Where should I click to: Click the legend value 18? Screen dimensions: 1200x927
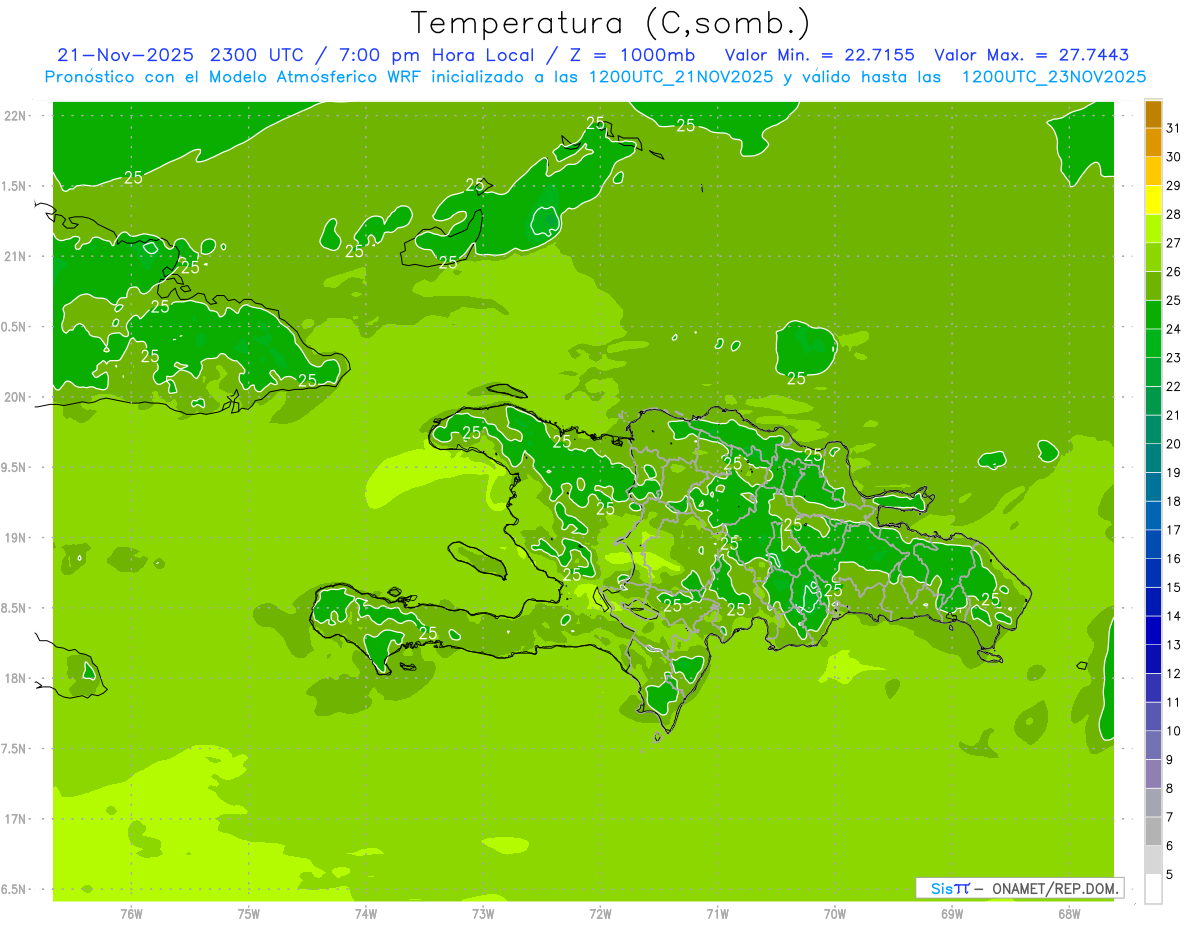coord(1173,501)
